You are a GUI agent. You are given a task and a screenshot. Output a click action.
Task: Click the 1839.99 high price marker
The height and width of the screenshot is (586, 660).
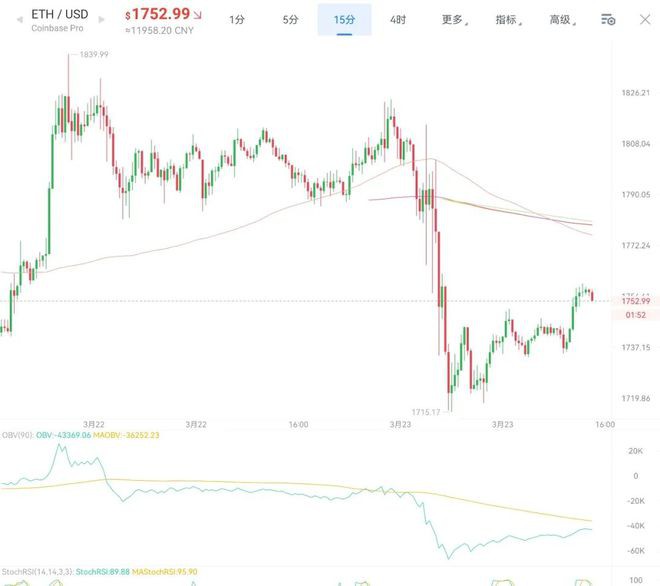pyautogui.click(x=93, y=54)
